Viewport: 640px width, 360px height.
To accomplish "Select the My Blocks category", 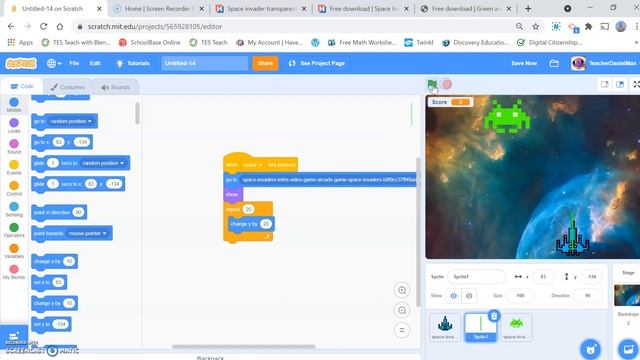I will click(x=14, y=272).
